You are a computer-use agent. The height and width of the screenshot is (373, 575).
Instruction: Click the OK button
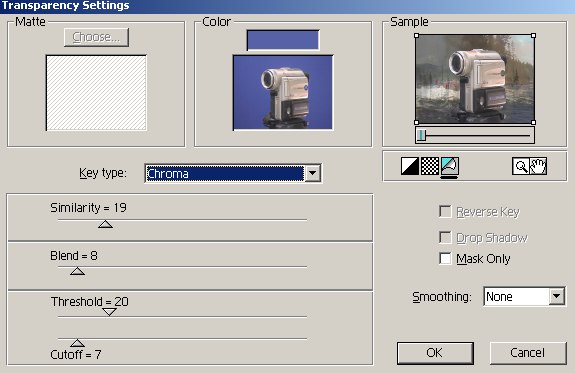coord(435,353)
